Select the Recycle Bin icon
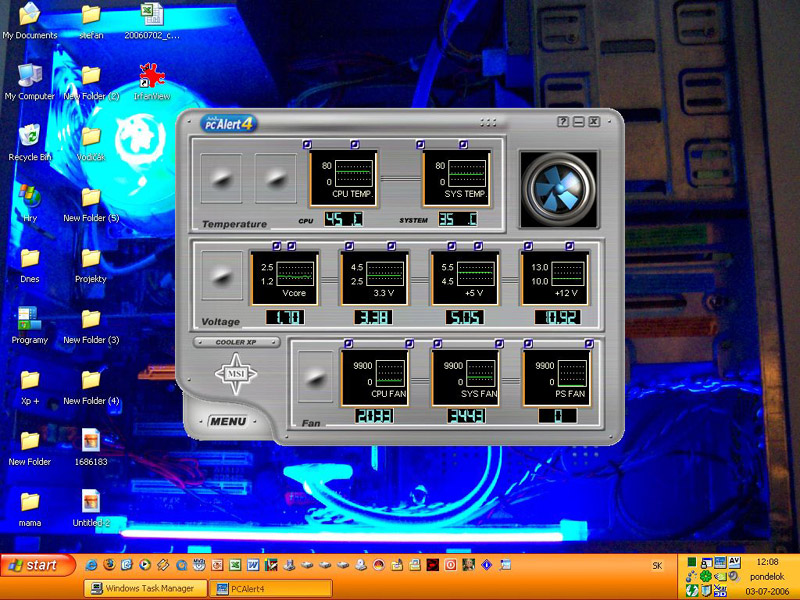Image resolution: width=800 pixels, height=600 pixels. (30, 143)
